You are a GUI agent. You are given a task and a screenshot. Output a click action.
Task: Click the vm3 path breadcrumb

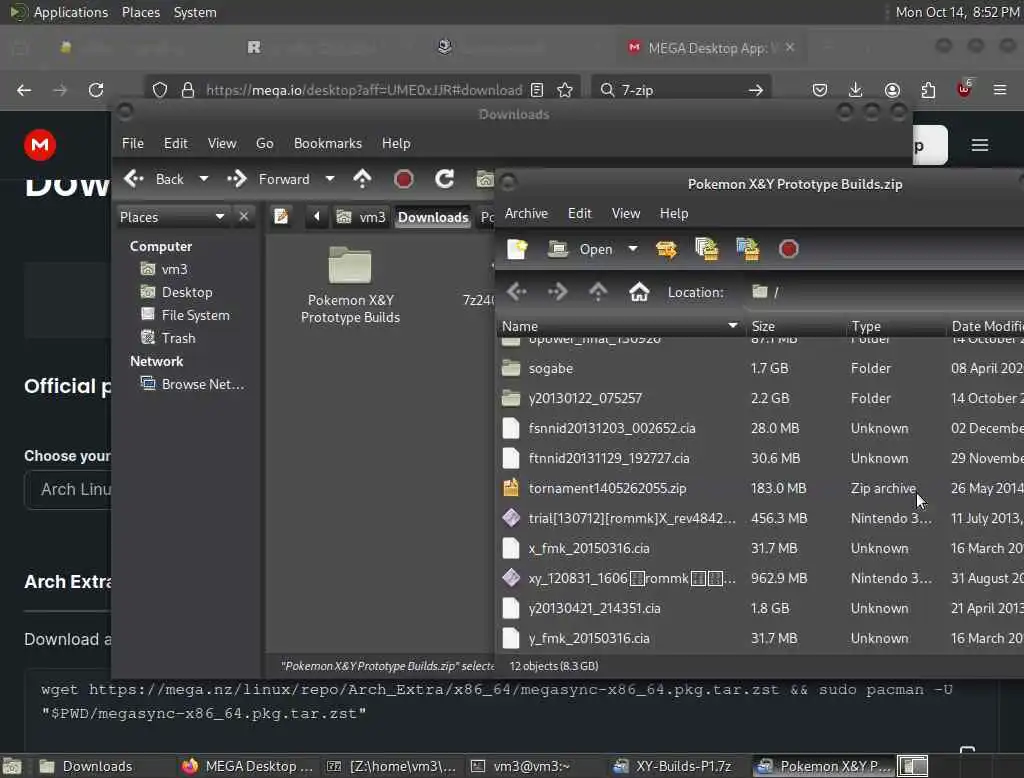[x=361, y=217]
